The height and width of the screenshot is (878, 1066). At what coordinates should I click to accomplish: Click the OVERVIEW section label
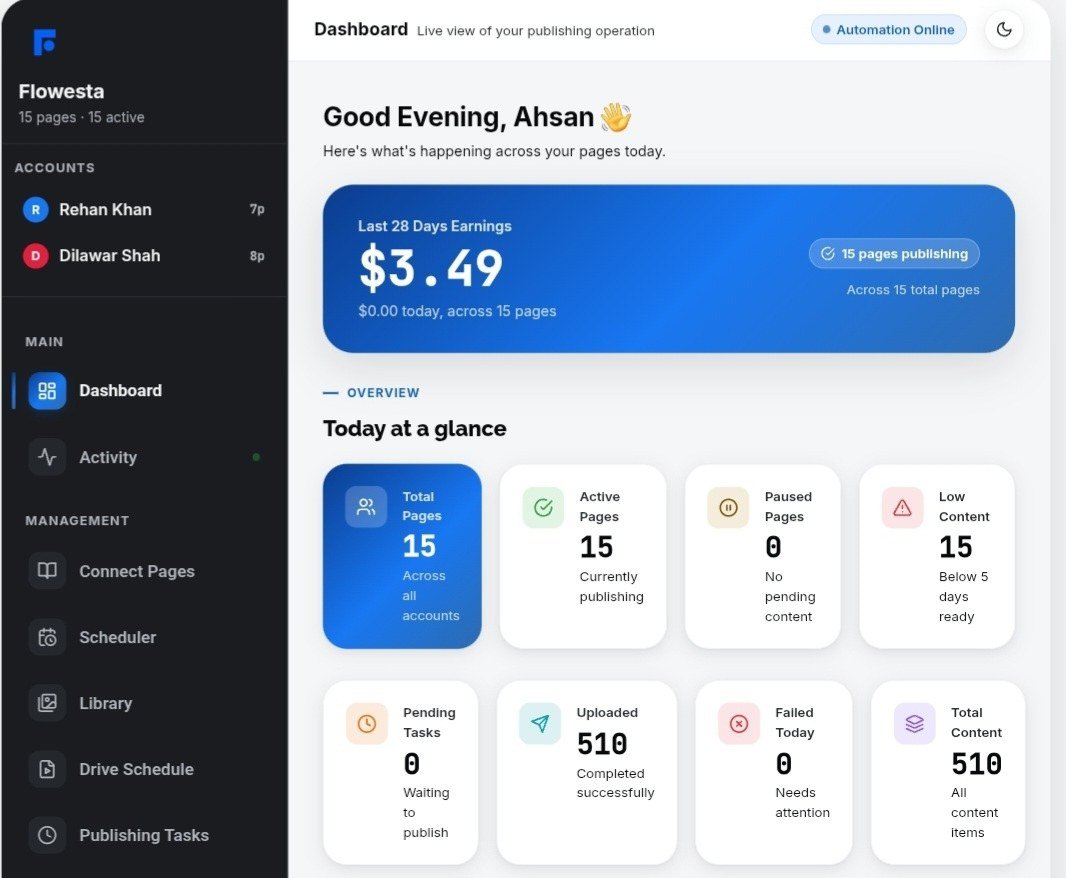point(383,392)
